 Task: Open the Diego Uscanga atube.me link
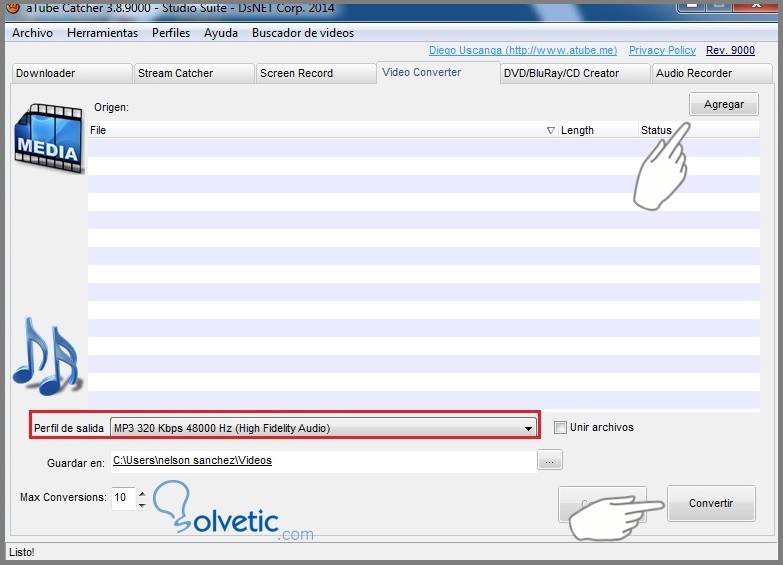point(523,50)
